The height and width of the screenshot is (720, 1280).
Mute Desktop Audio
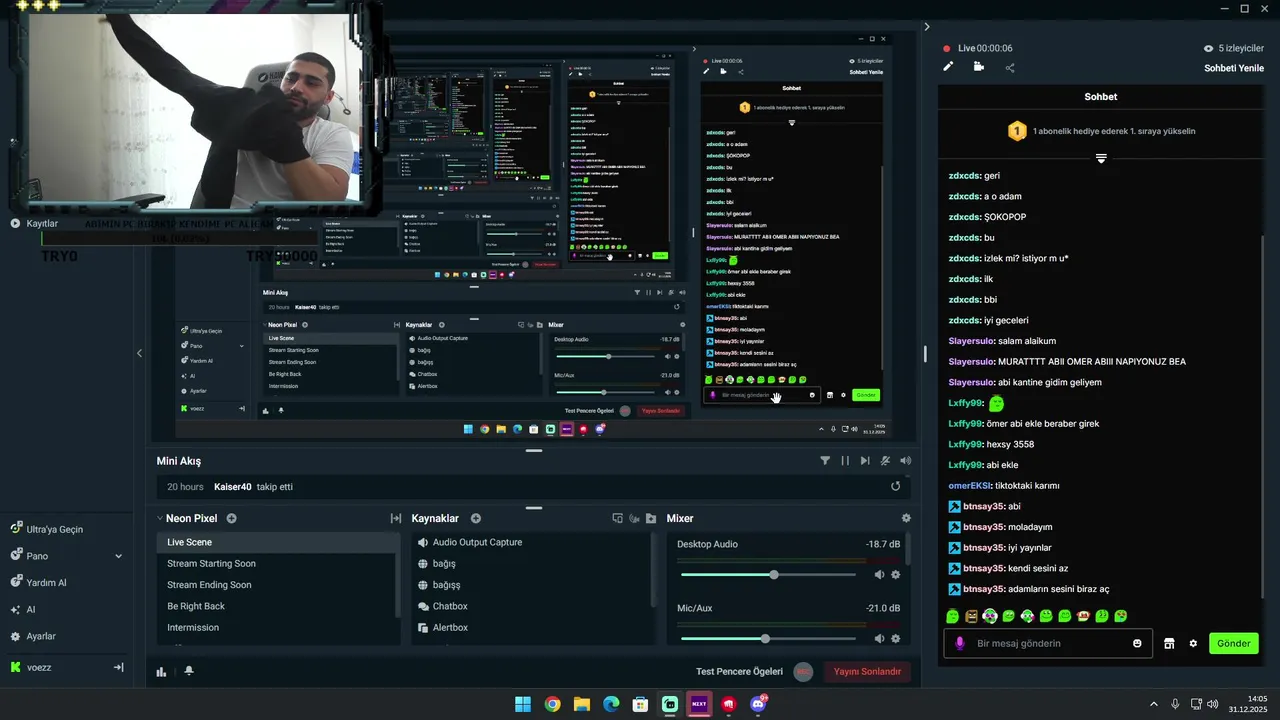pyautogui.click(x=879, y=575)
